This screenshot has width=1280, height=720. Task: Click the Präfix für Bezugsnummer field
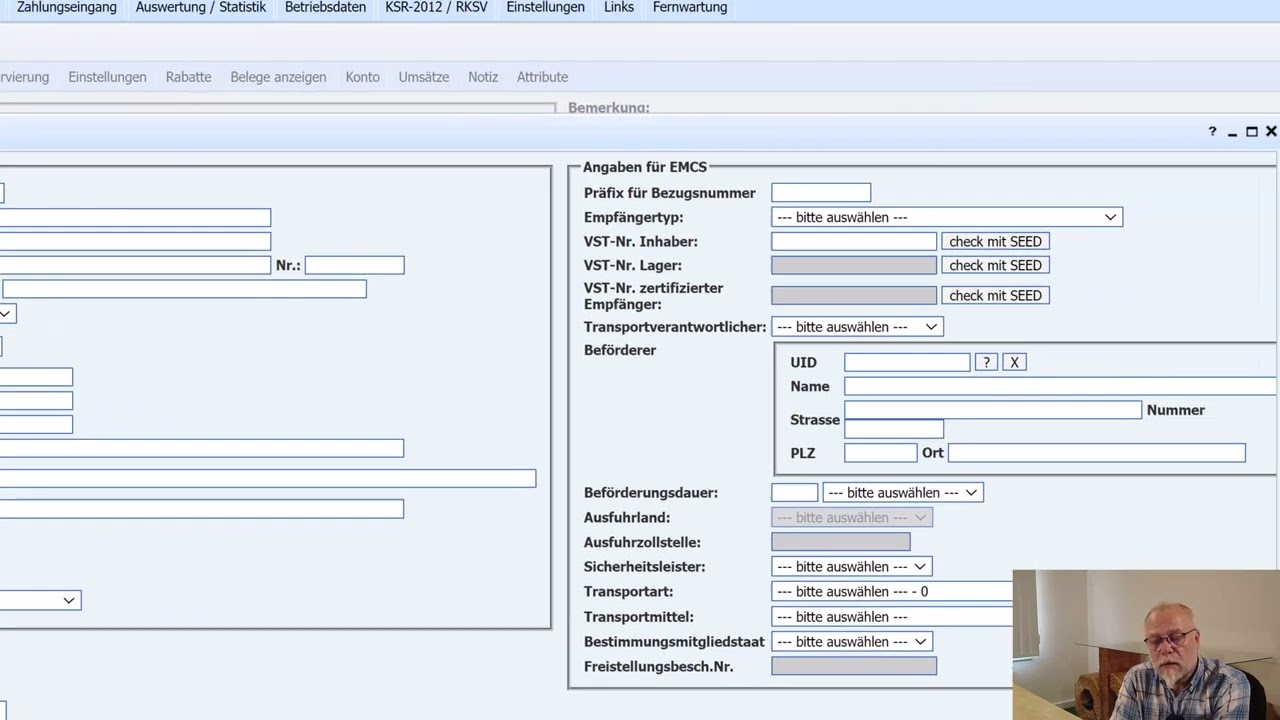tap(821, 193)
